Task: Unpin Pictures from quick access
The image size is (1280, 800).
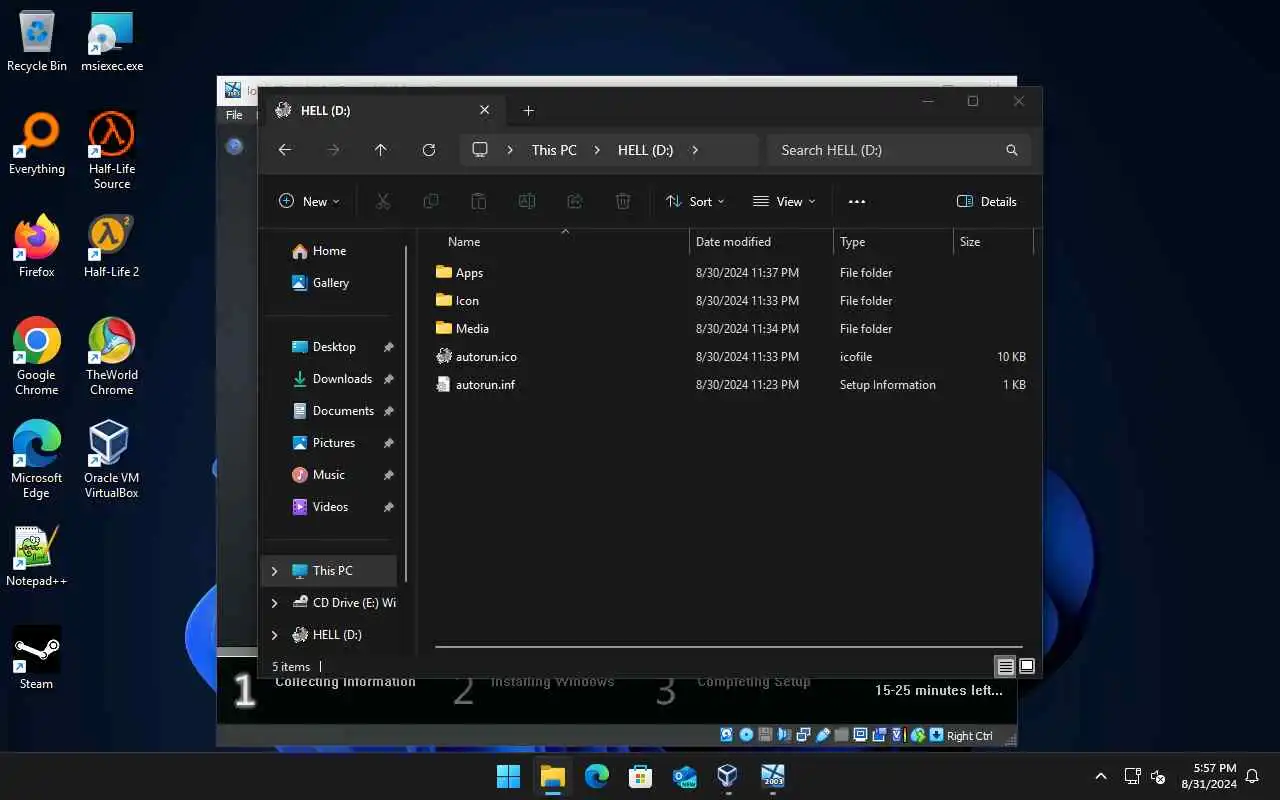Action: [x=389, y=443]
